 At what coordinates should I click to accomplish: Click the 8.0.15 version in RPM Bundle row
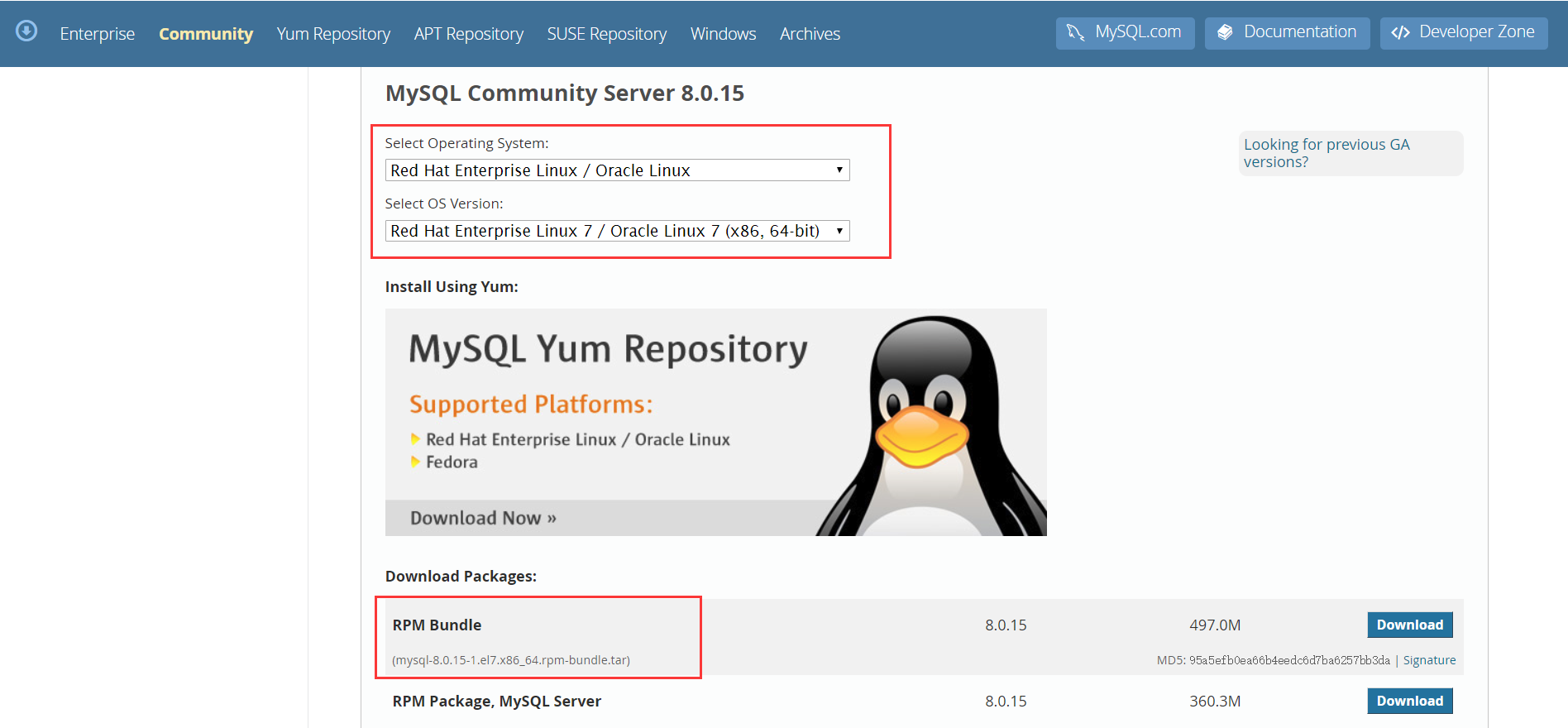1006,625
